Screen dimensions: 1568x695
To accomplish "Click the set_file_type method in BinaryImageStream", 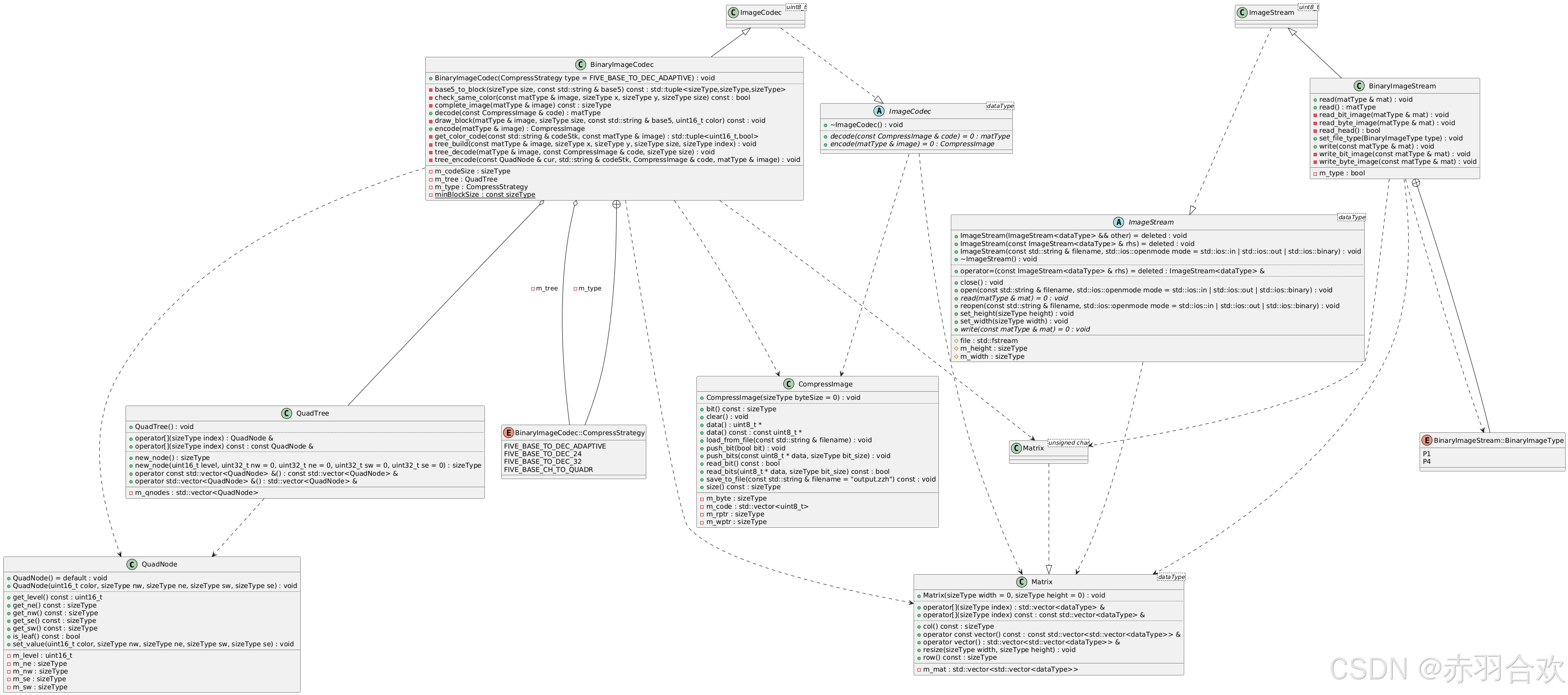I will [x=1390, y=138].
